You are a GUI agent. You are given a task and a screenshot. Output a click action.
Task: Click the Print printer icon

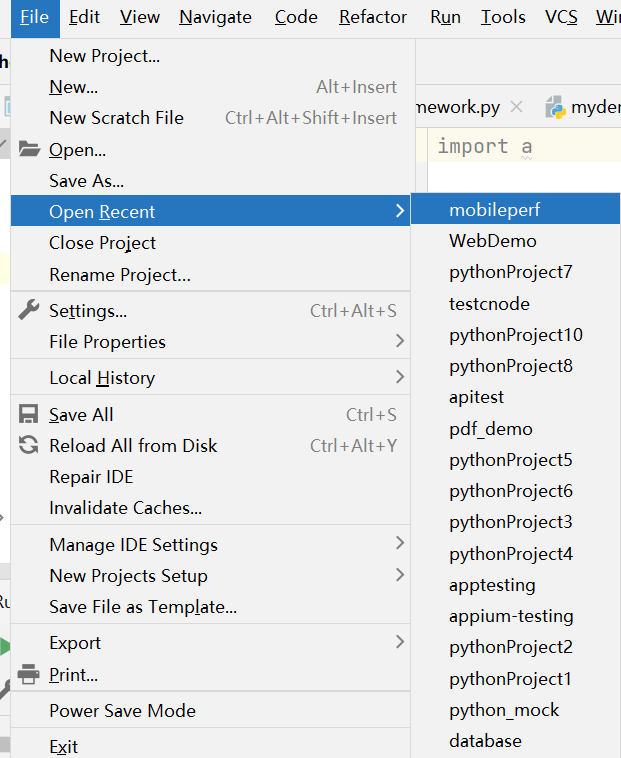tap(29, 674)
